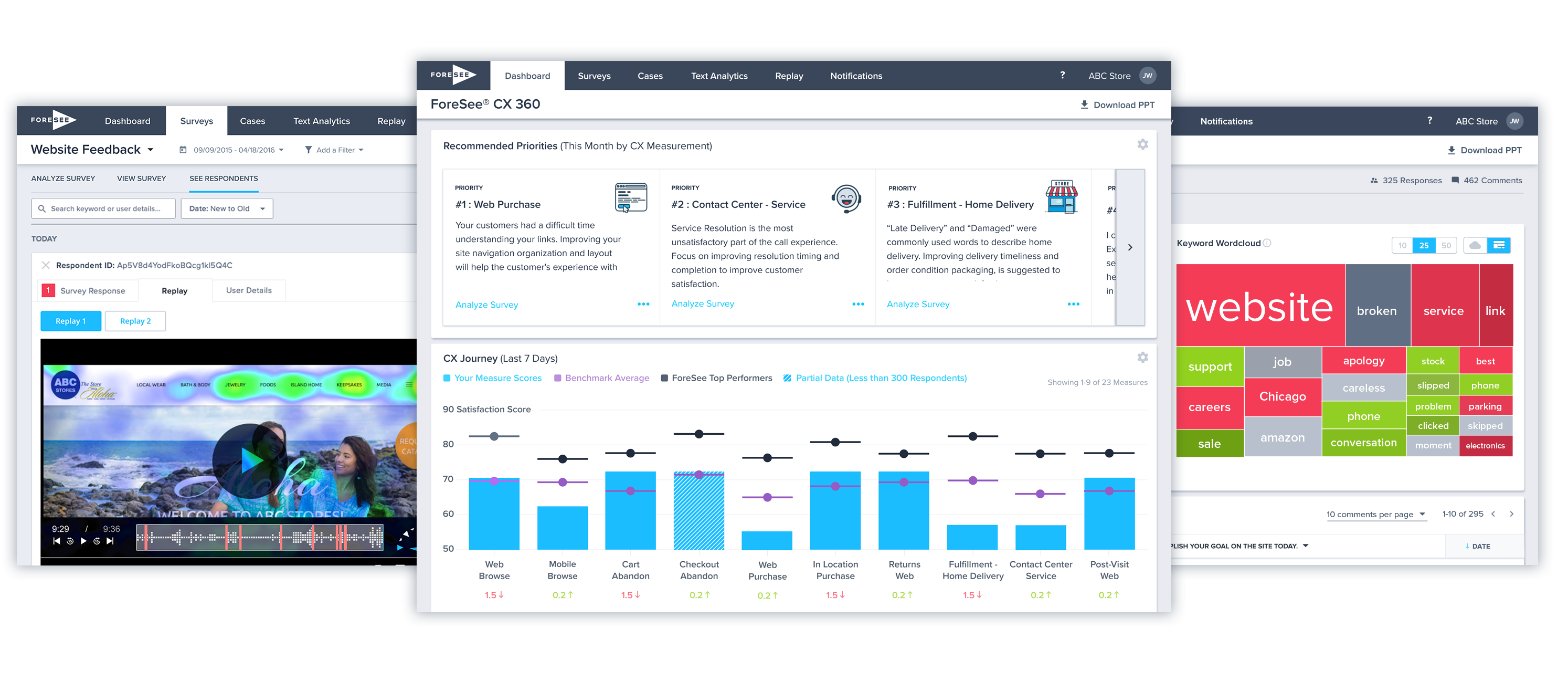Switch the word cloud to treemap view

click(x=1499, y=246)
